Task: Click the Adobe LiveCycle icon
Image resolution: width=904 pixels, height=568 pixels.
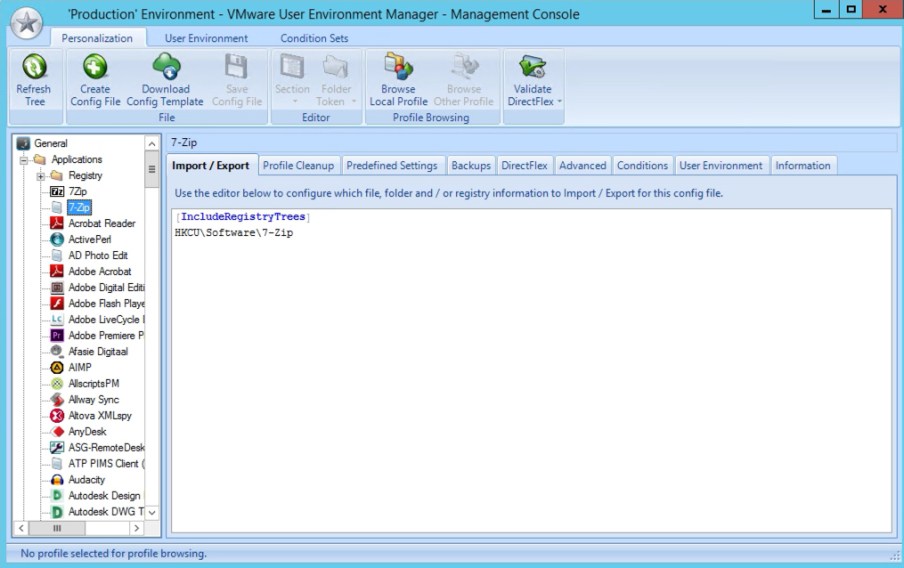Action: pyautogui.click(x=56, y=319)
